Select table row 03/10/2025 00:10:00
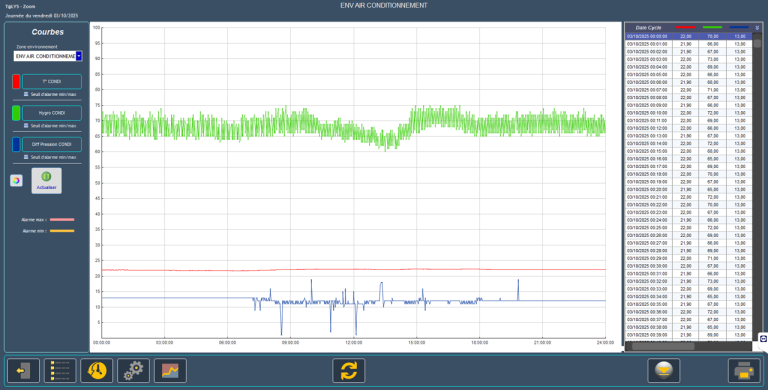Screen dimensions: 768x390 [689, 113]
